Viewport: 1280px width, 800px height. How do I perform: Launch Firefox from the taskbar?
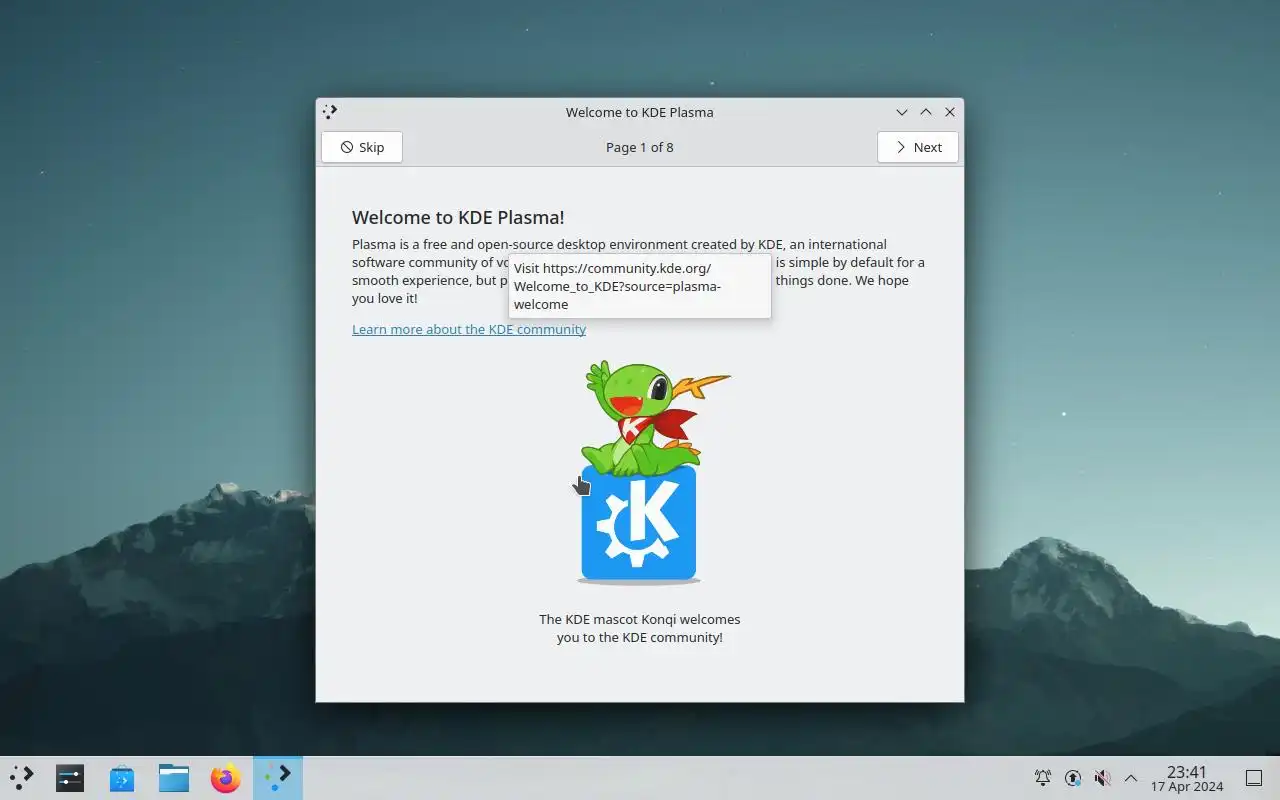[x=226, y=777]
